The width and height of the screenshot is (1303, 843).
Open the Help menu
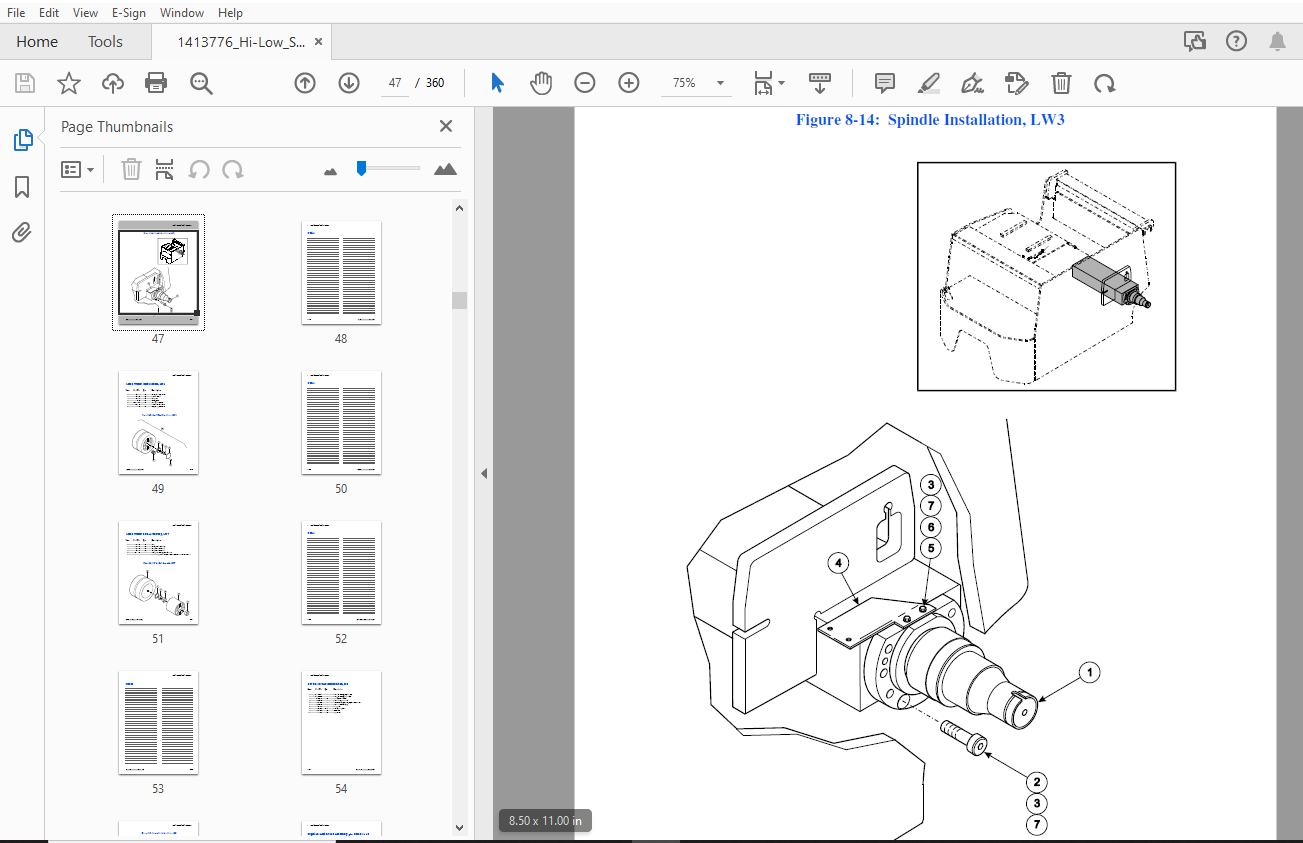coord(230,13)
